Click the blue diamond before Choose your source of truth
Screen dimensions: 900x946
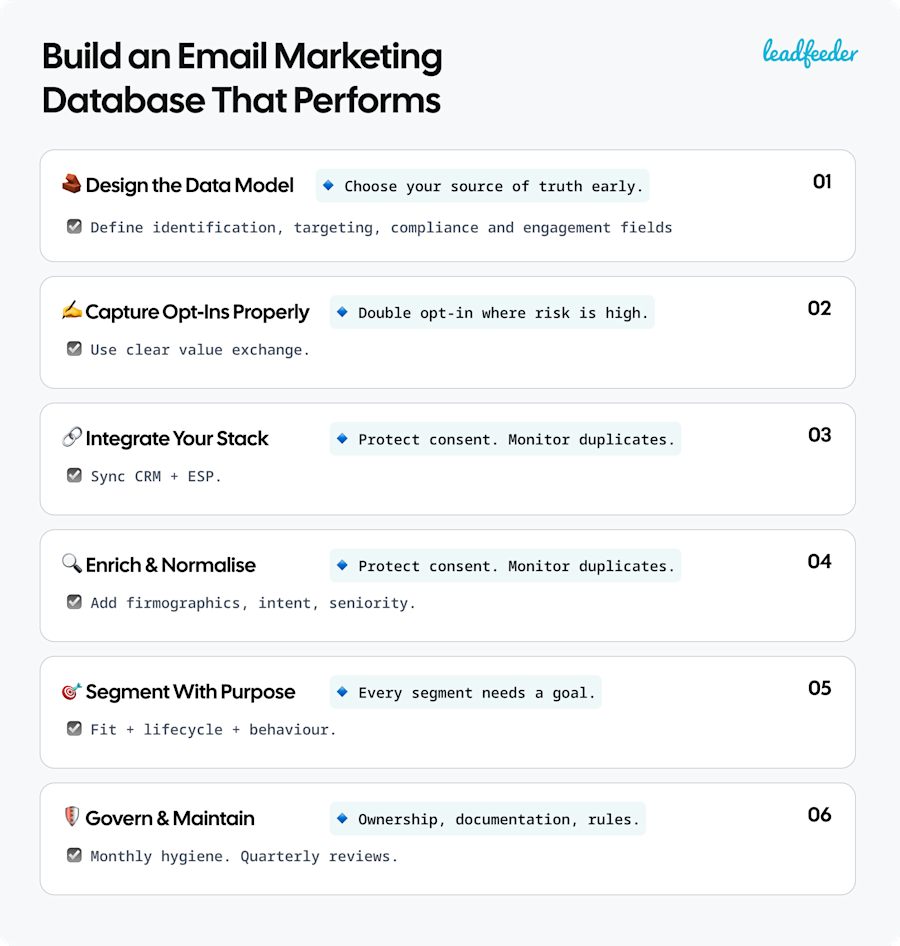click(328, 185)
